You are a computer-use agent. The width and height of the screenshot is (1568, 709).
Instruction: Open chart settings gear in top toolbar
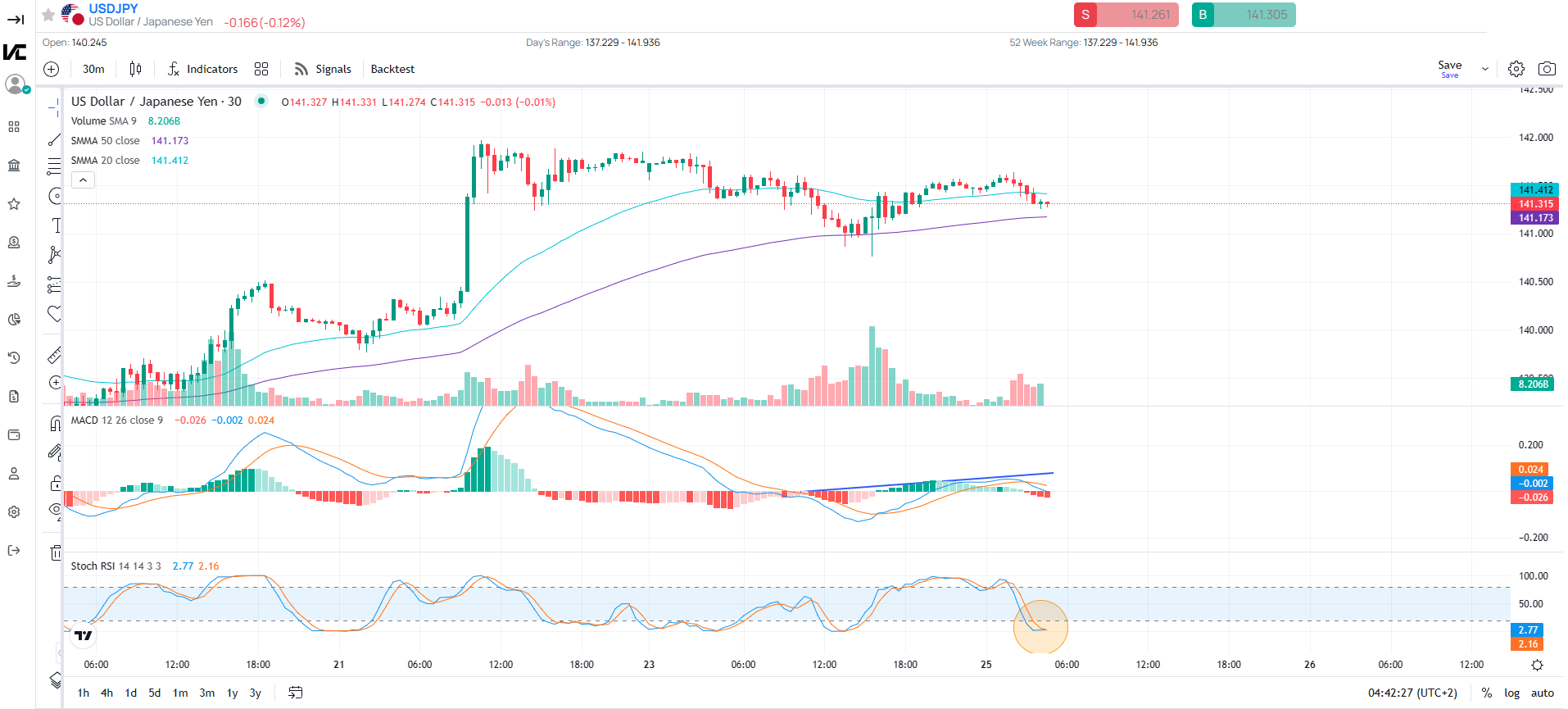tap(1516, 69)
